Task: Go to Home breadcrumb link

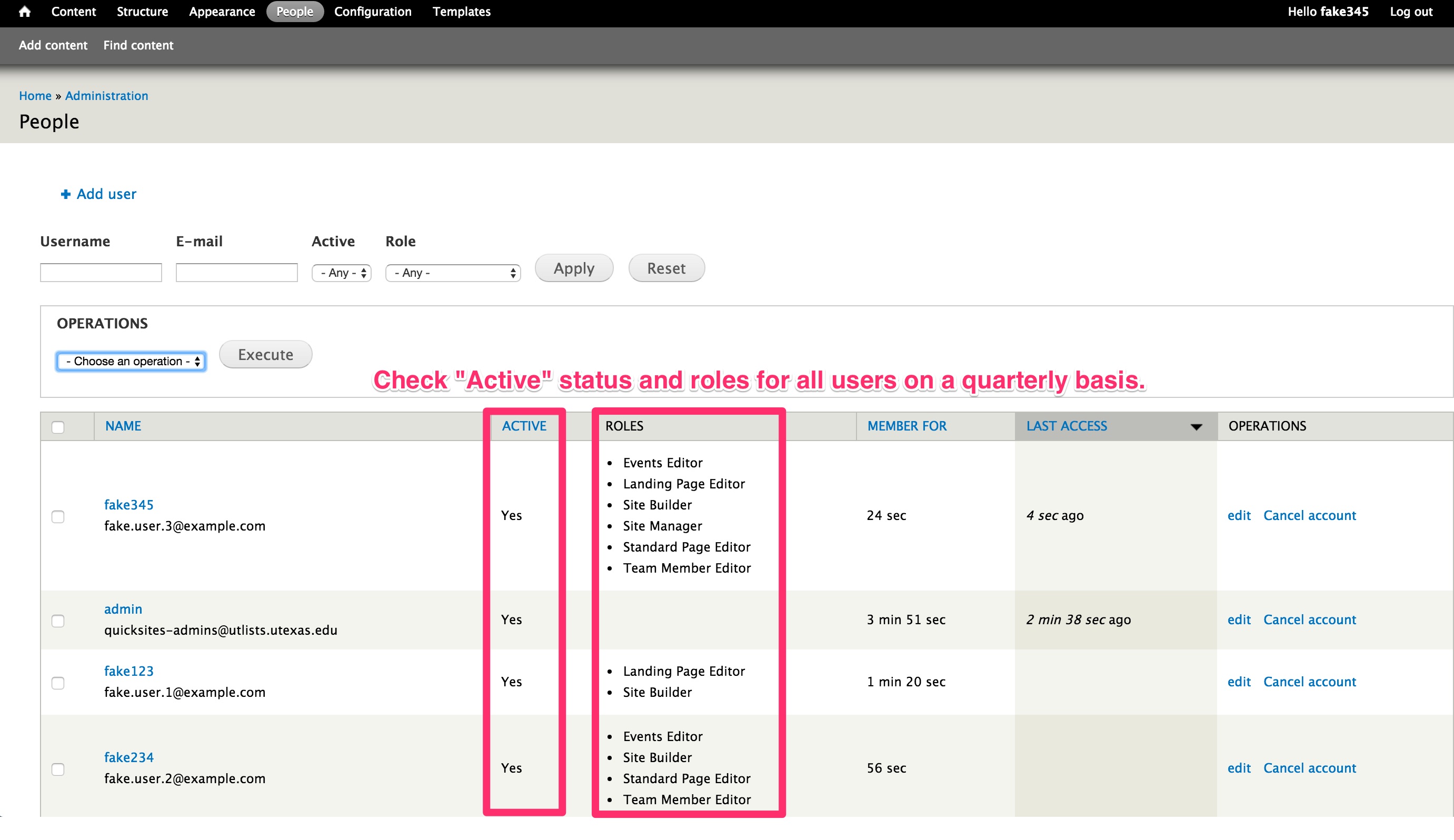Action: pos(35,96)
